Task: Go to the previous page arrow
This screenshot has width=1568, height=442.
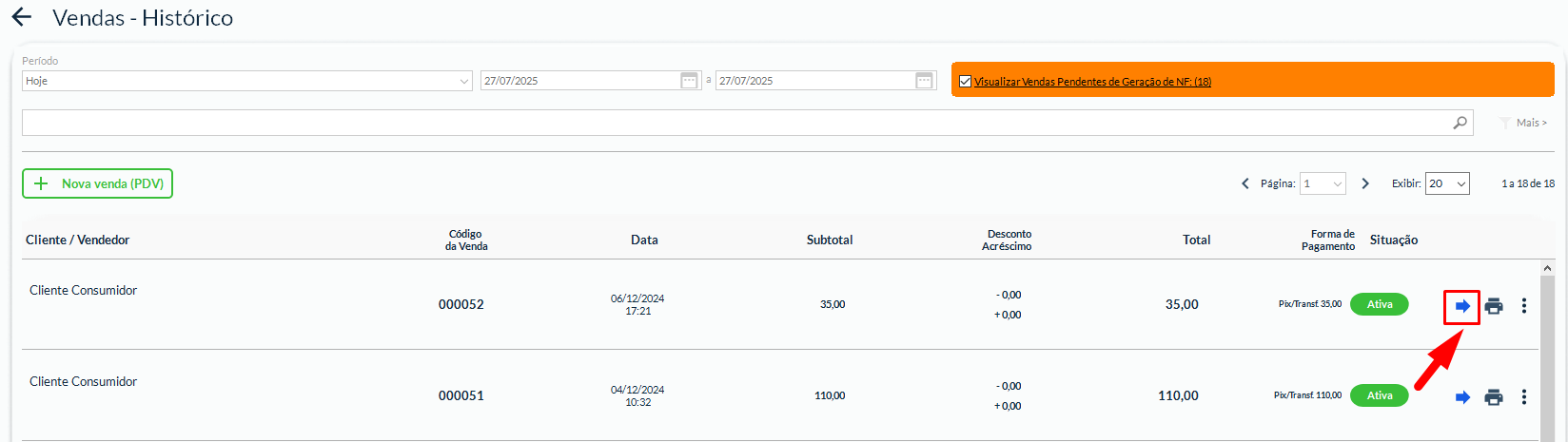Action: pyautogui.click(x=1245, y=183)
